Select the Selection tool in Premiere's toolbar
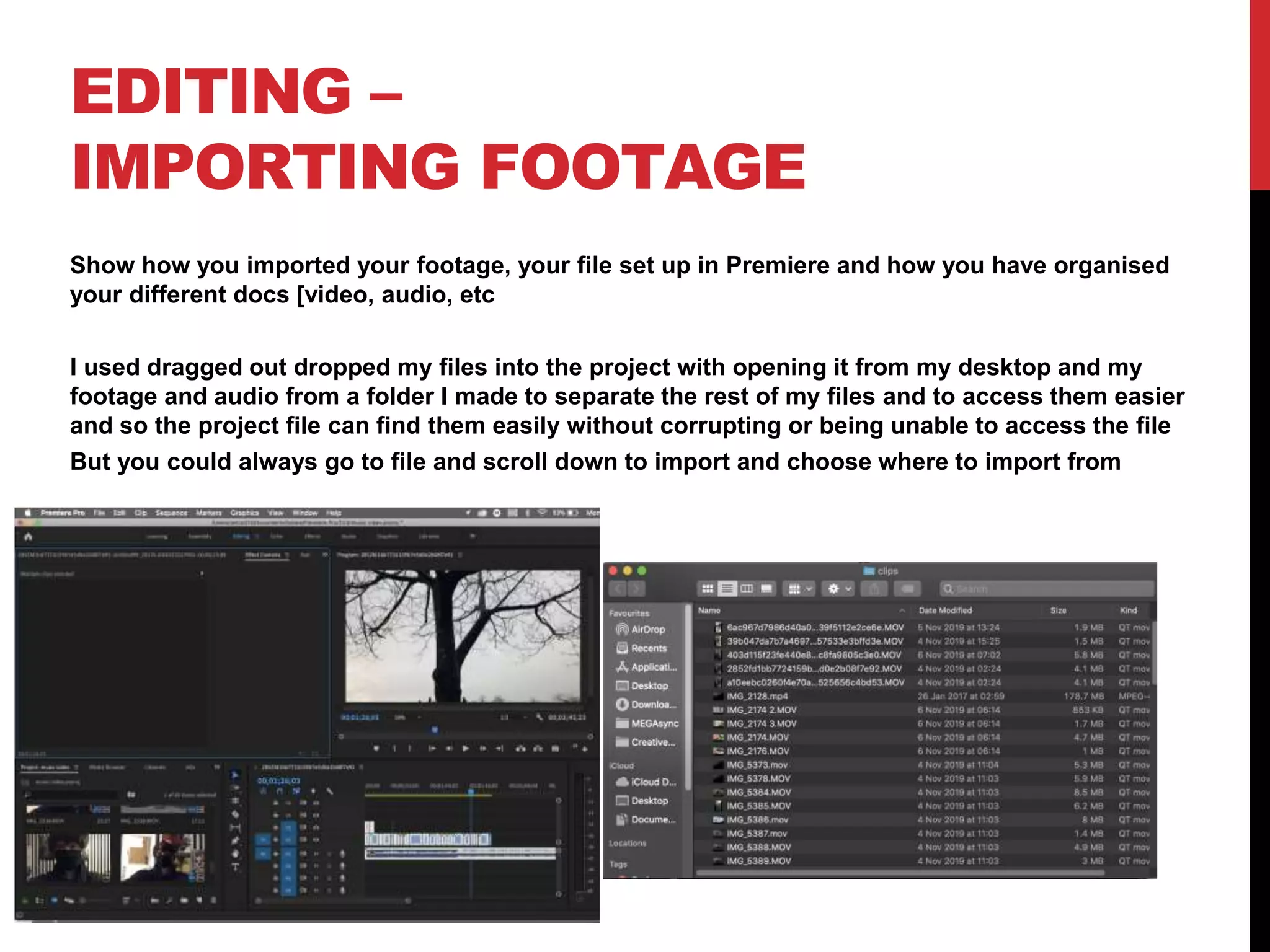1270x952 pixels. pyautogui.click(x=235, y=775)
